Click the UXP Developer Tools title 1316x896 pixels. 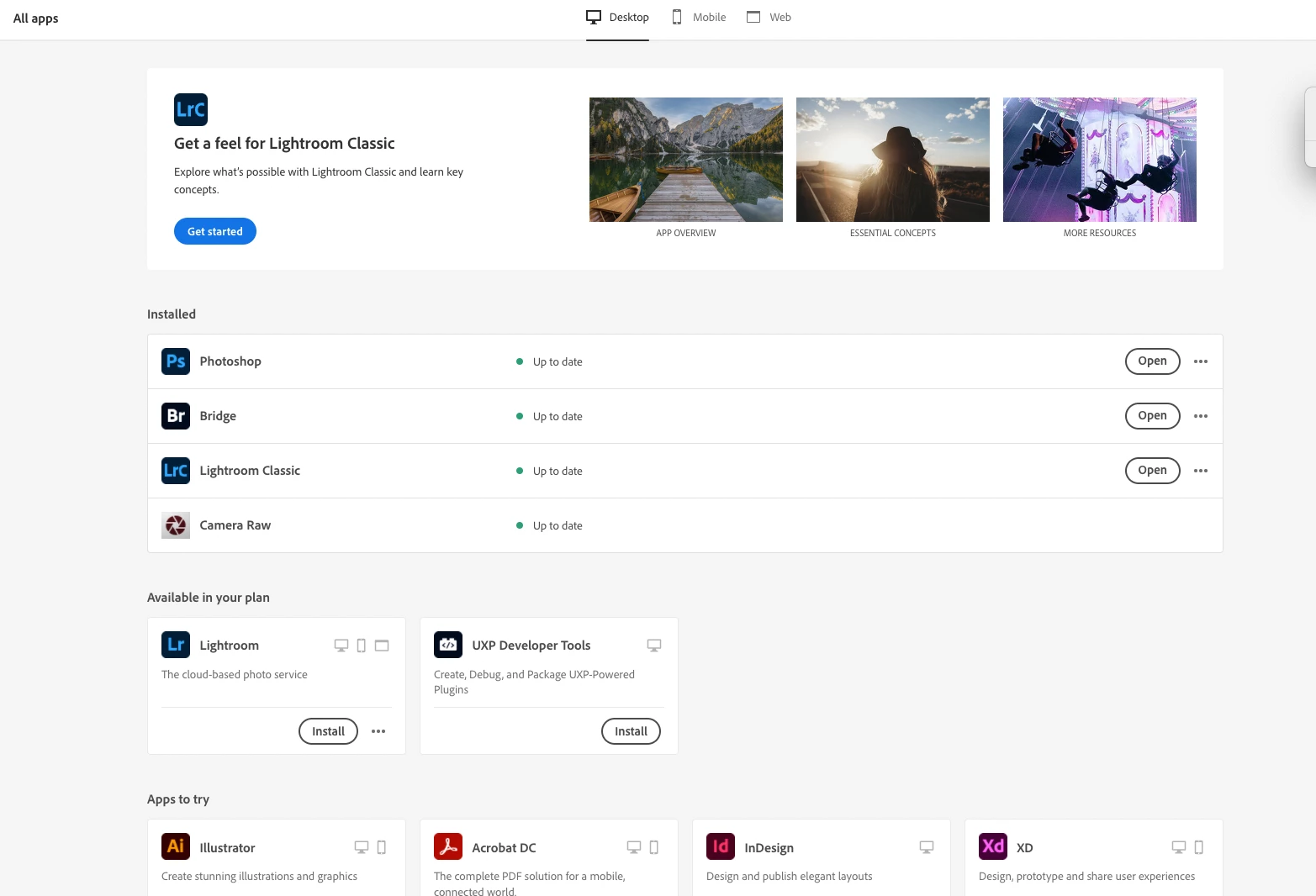(531, 646)
